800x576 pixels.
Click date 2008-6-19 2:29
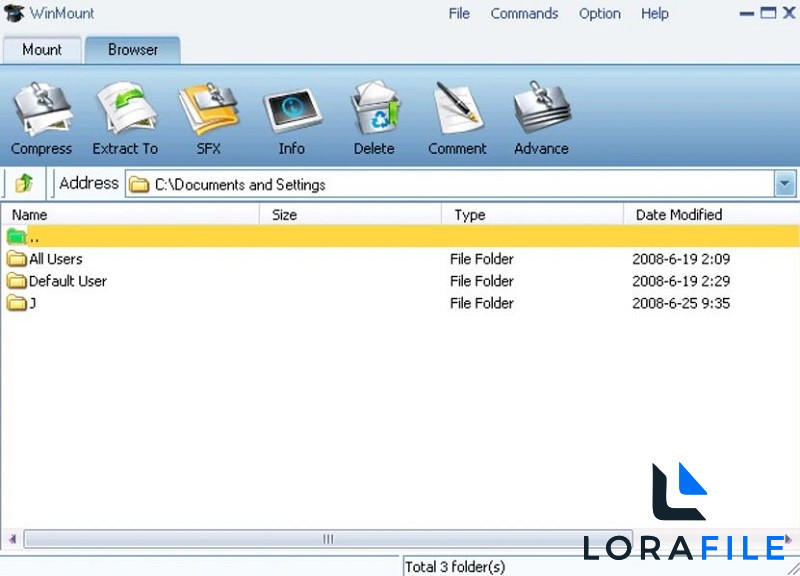[681, 281]
